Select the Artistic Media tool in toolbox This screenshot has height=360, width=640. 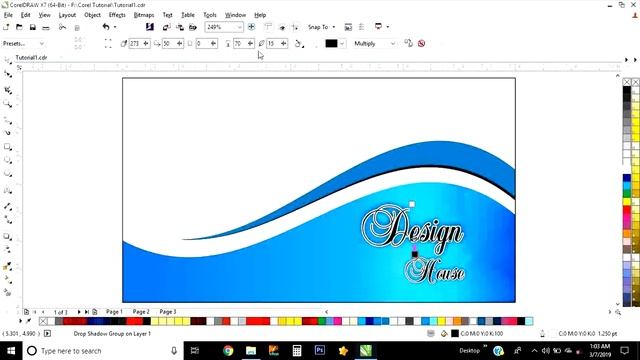coord(8,133)
